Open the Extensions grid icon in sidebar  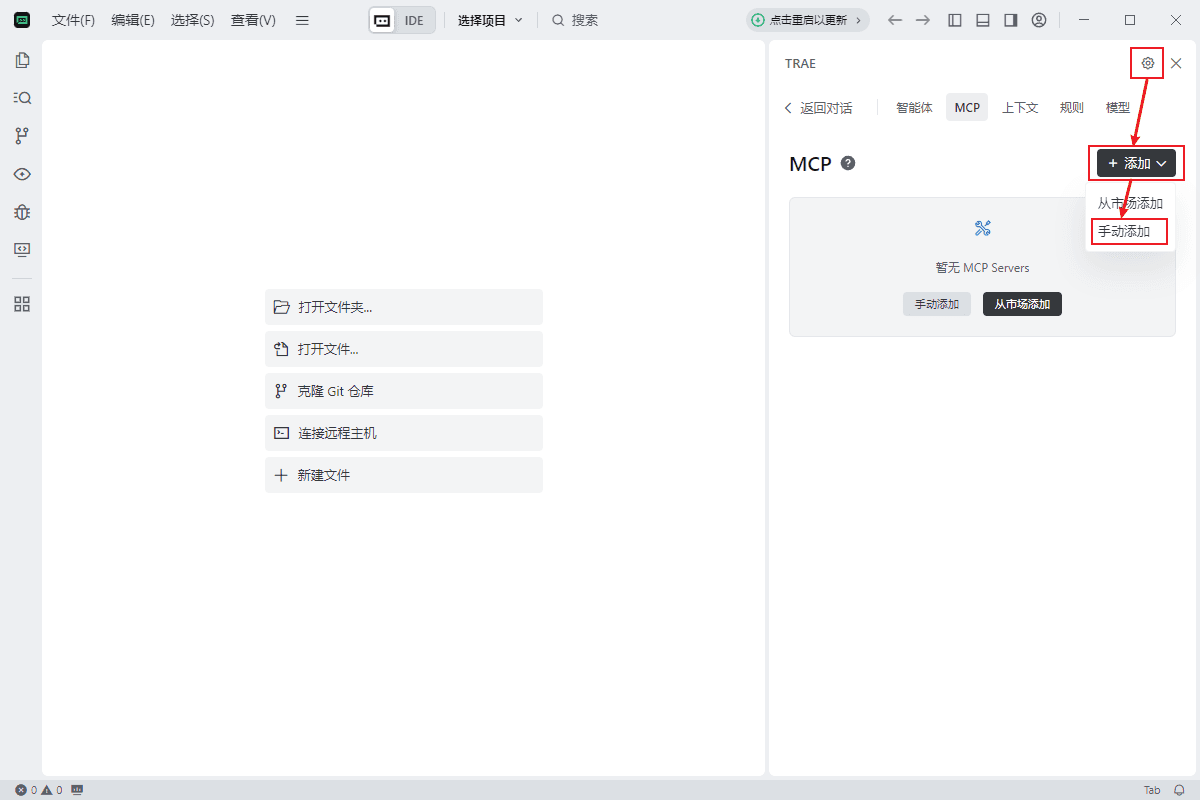[x=22, y=304]
